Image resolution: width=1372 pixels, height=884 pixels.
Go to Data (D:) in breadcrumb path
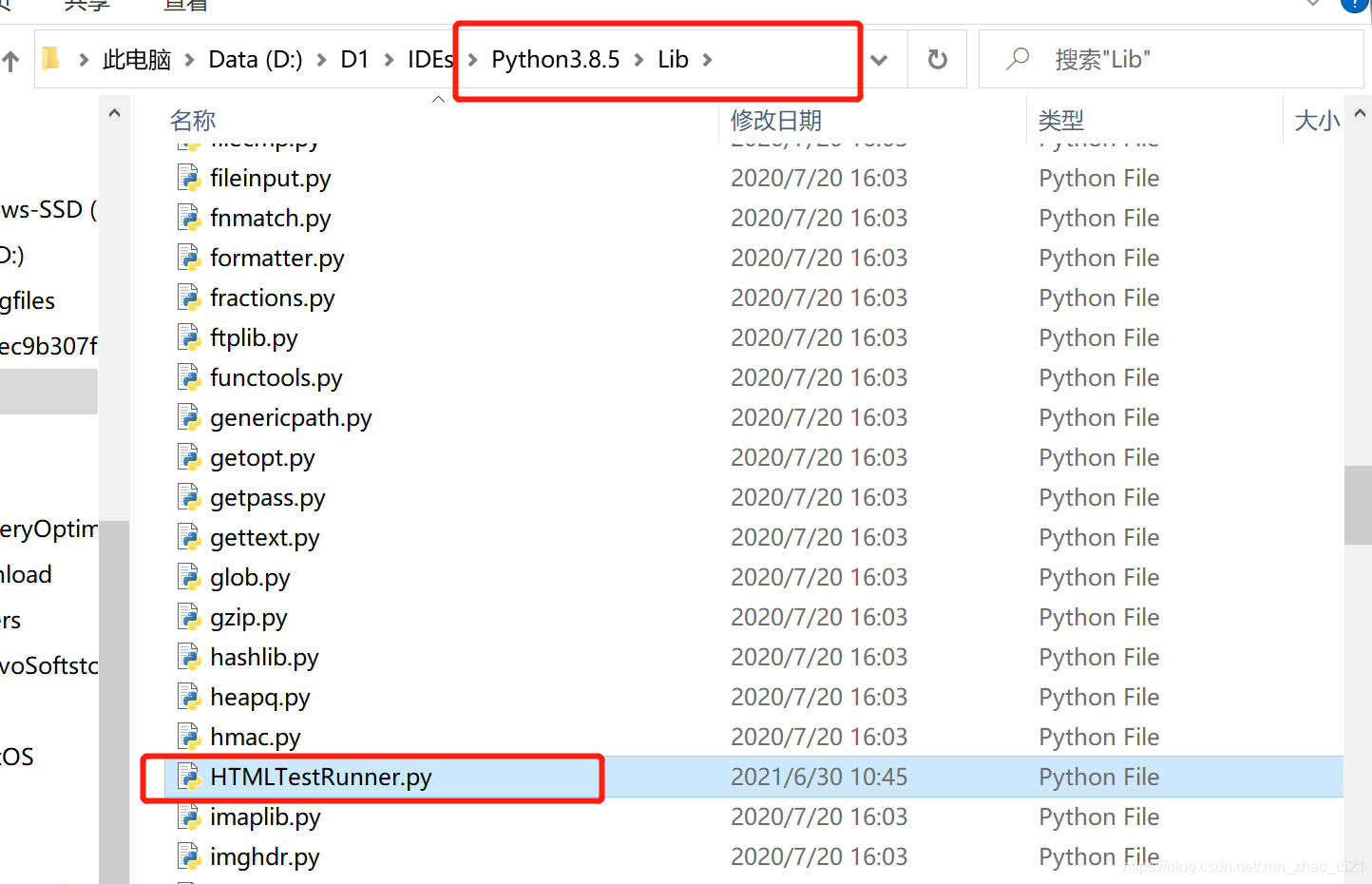point(256,60)
